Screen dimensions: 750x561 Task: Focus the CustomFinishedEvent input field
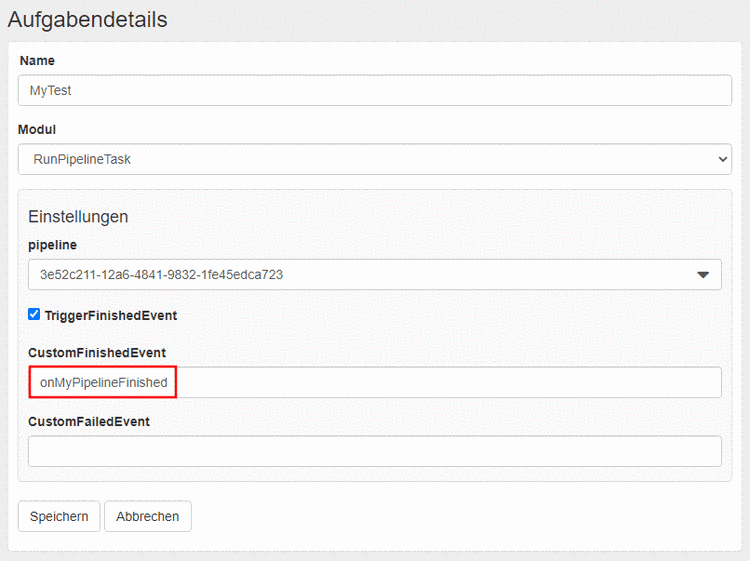(450, 382)
